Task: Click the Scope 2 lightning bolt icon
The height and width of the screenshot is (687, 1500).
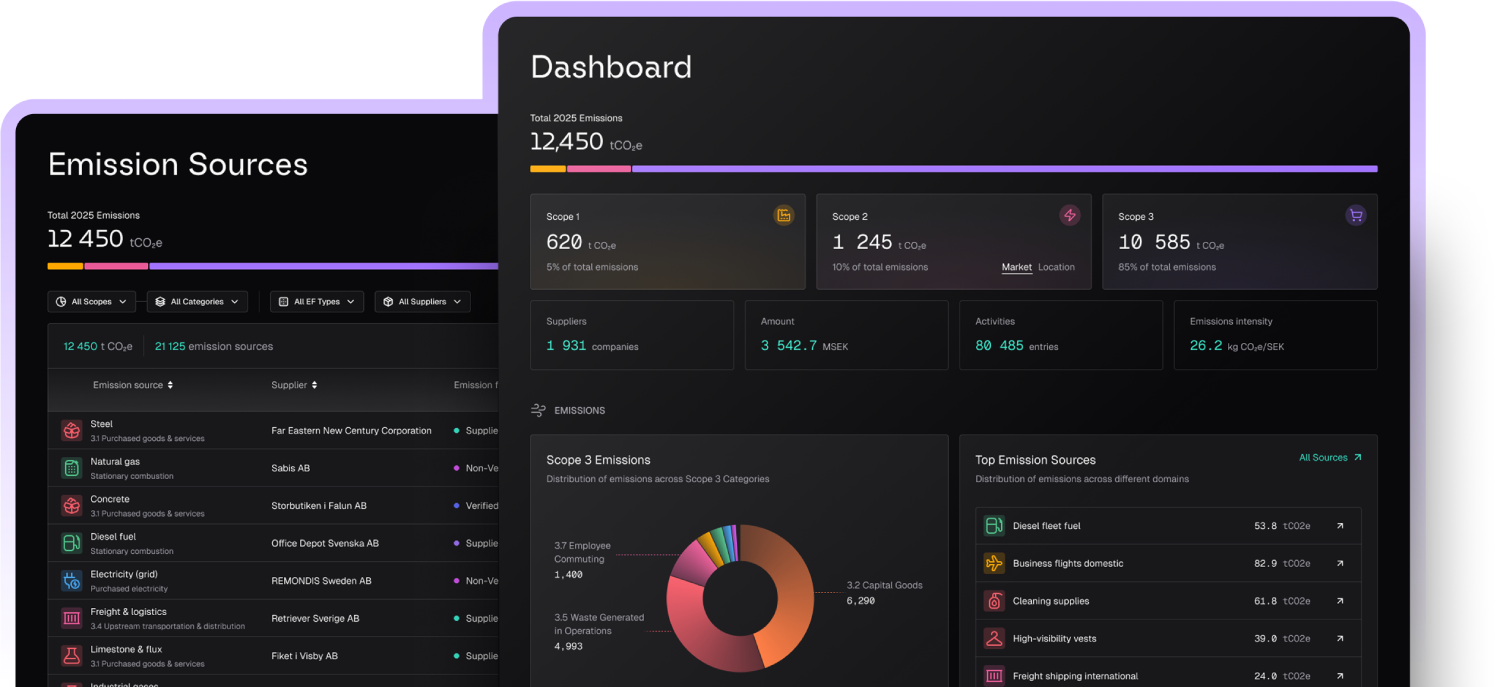Action: click(1070, 215)
